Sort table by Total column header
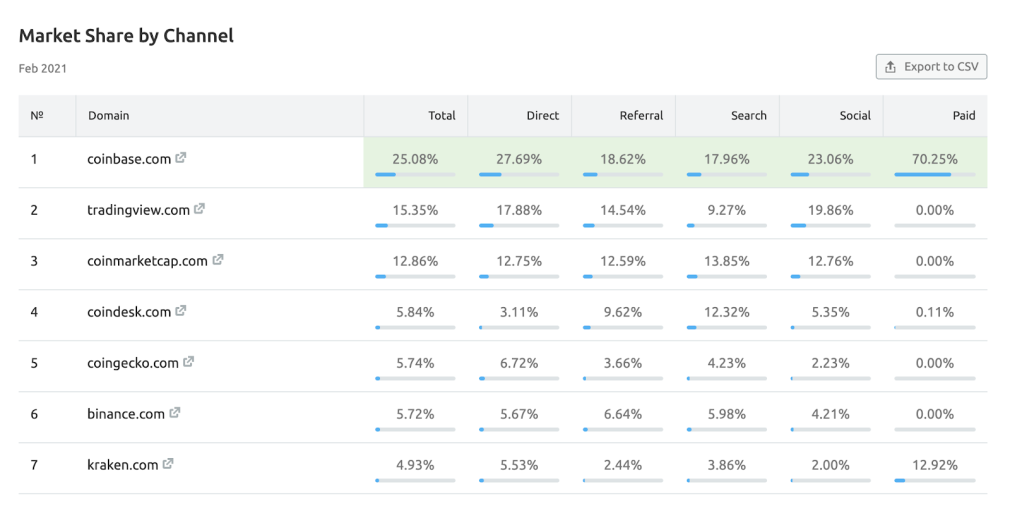The width and height of the screenshot is (1010, 506). pyautogui.click(x=441, y=116)
